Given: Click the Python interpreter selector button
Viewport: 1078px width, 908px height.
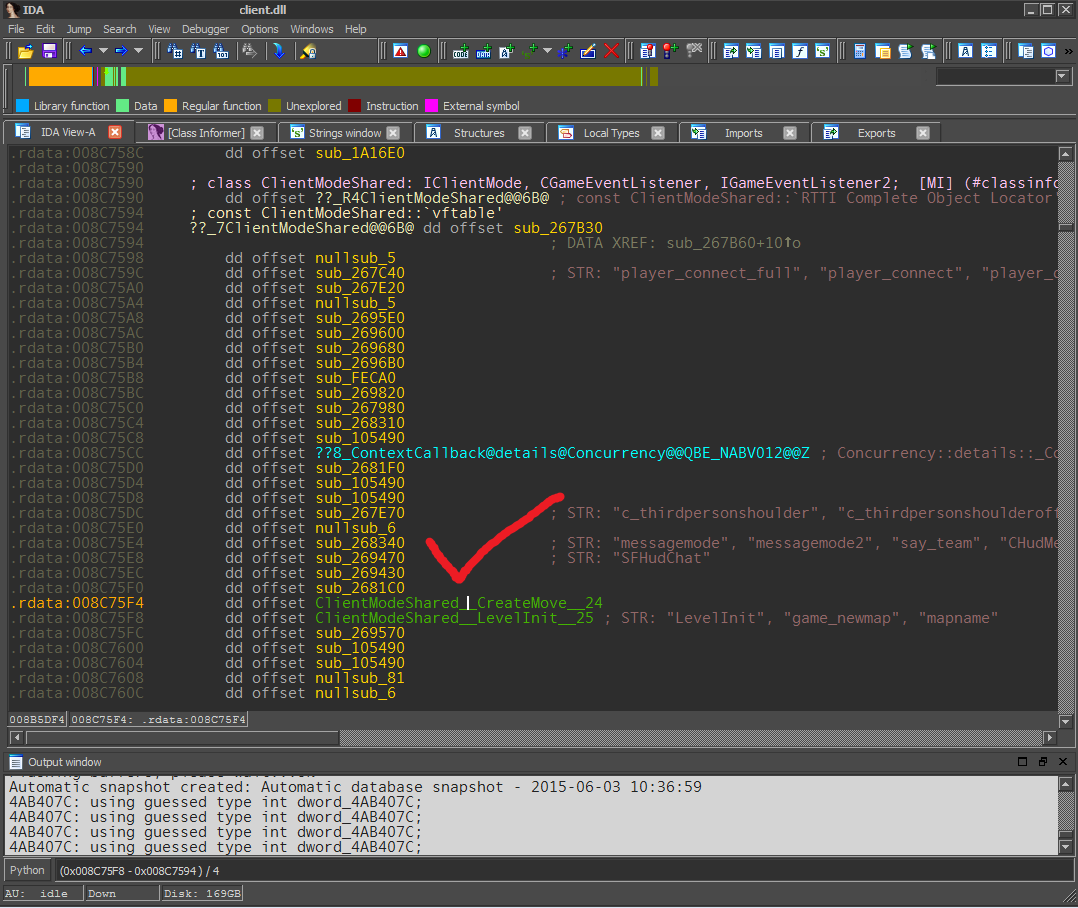Looking at the screenshot, I should [27, 870].
